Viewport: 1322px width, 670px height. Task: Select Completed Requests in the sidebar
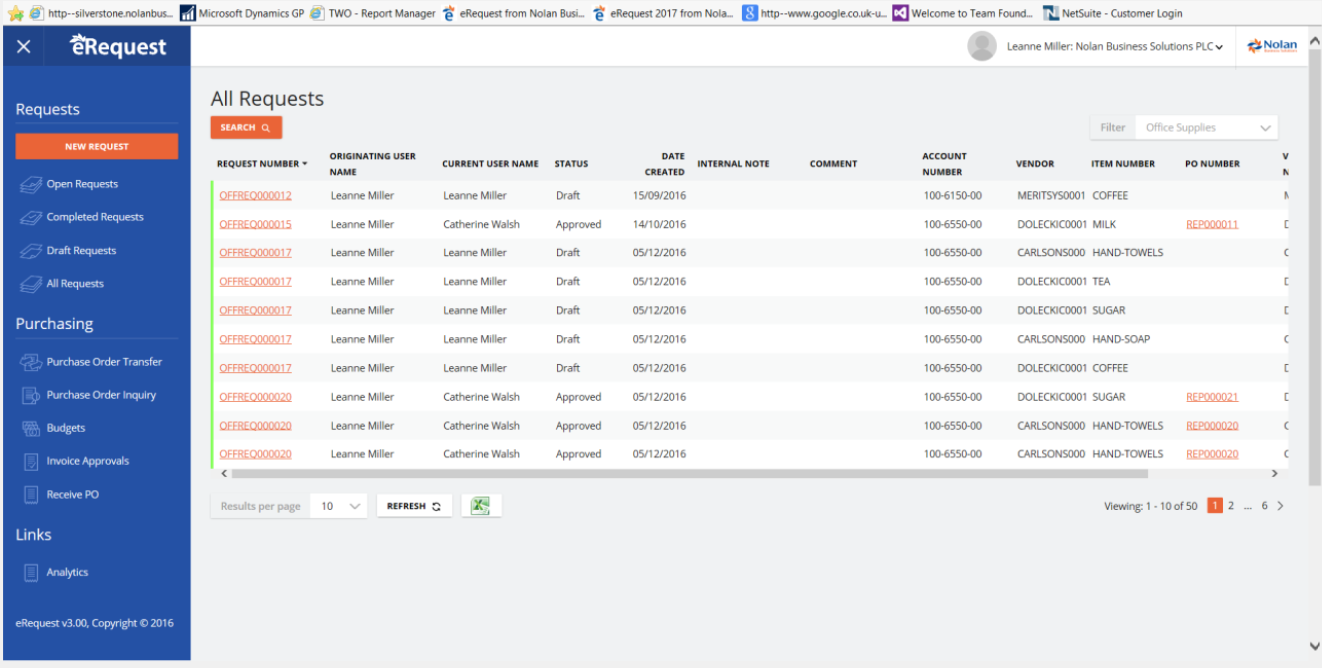[94, 217]
